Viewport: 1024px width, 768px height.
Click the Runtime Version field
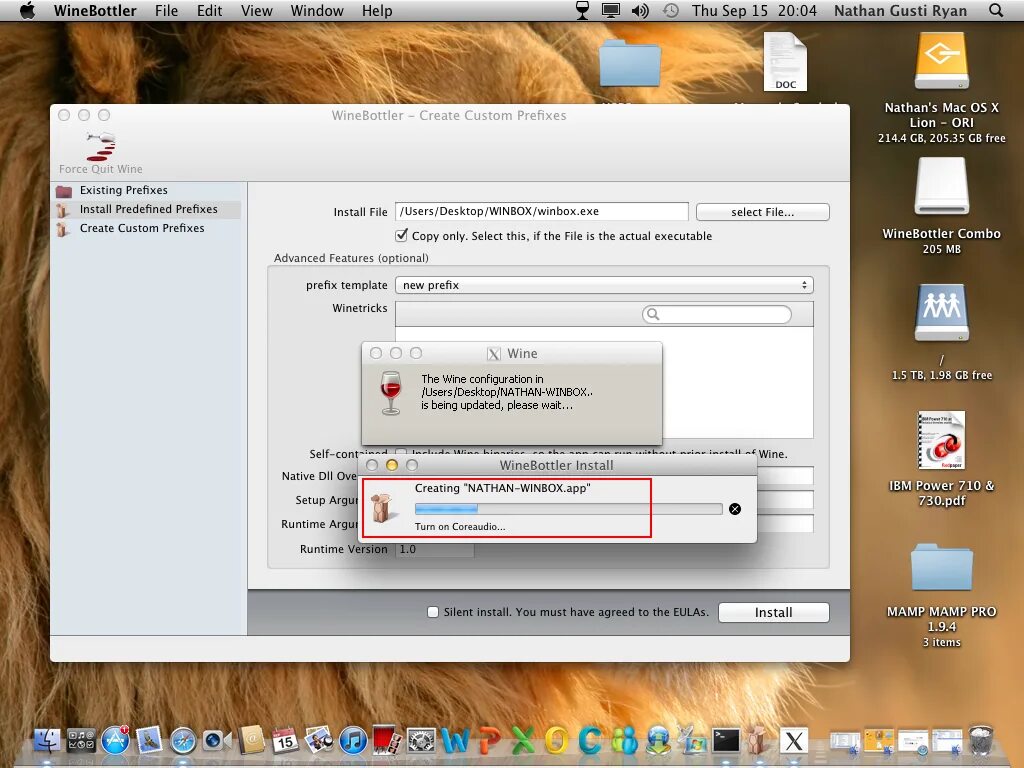(434, 549)
